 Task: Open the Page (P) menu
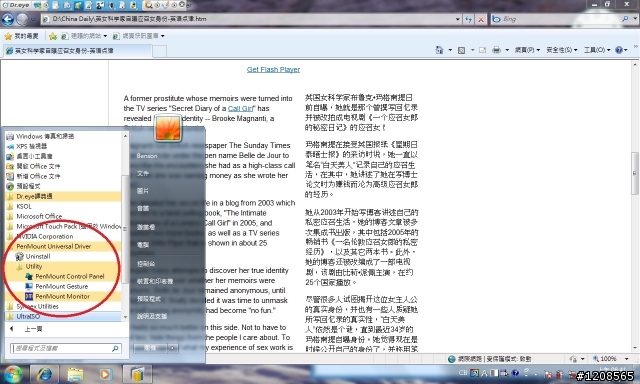coord(527,50)
